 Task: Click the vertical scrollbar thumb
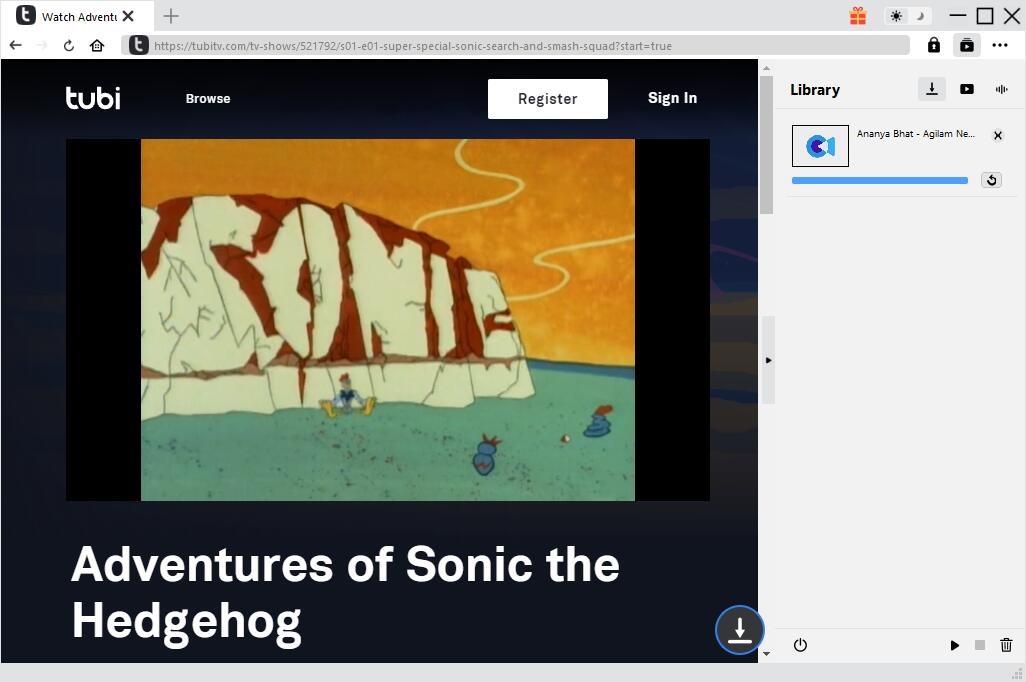coord(766,145)
